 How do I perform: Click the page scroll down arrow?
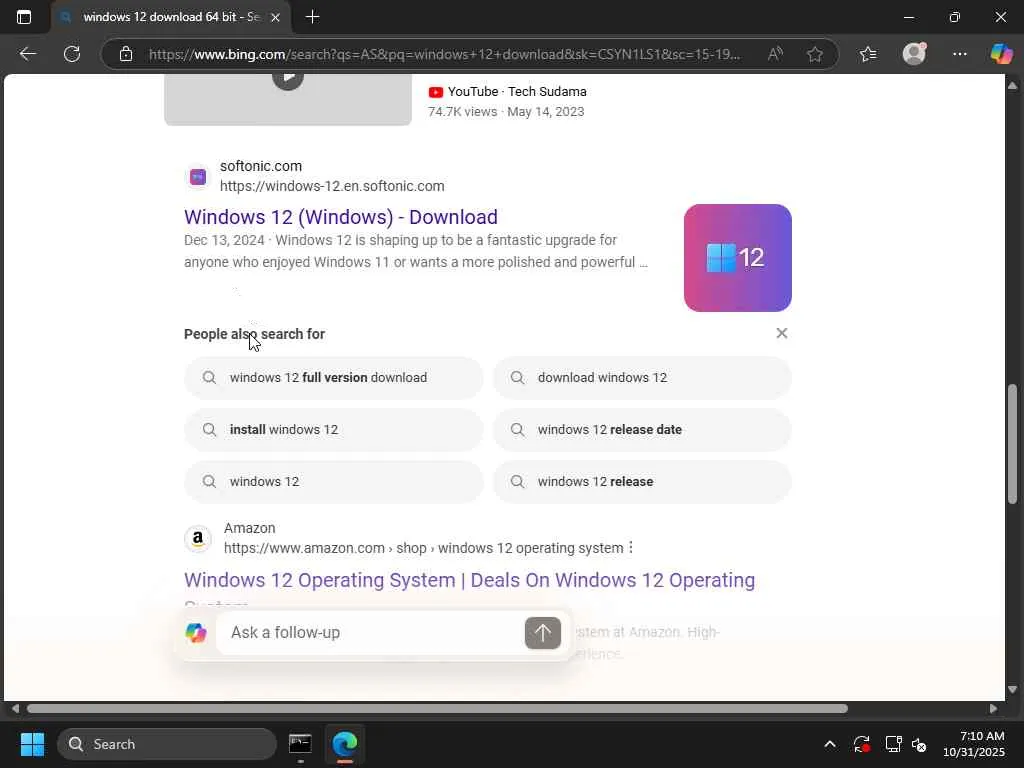1012,690
